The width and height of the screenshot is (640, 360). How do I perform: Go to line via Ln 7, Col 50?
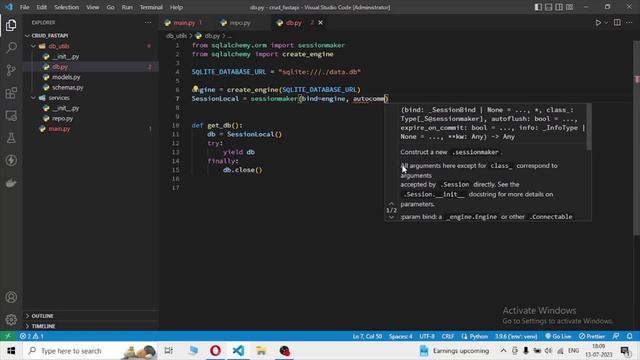point(367,336)
